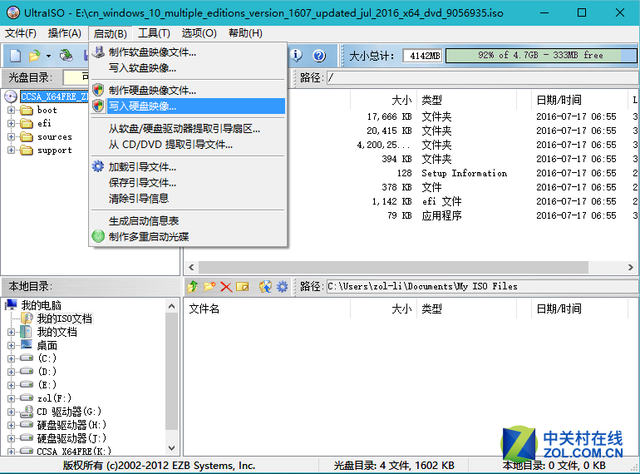Click the blue info toolbar icon
640x474 pixels.
[x=296, y=55]
